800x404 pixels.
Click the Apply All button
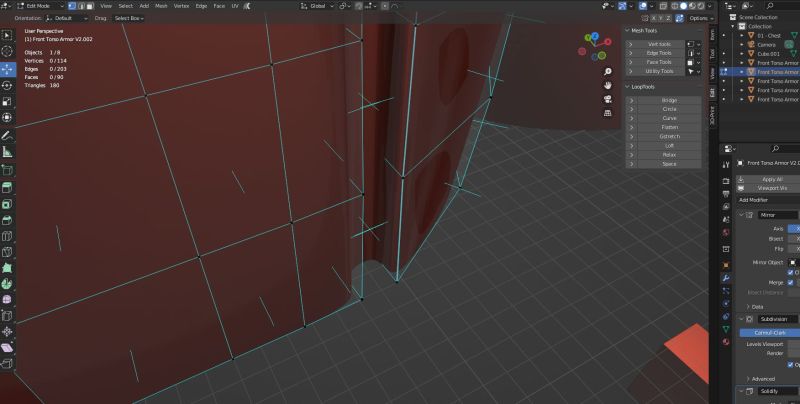[768, 180]
